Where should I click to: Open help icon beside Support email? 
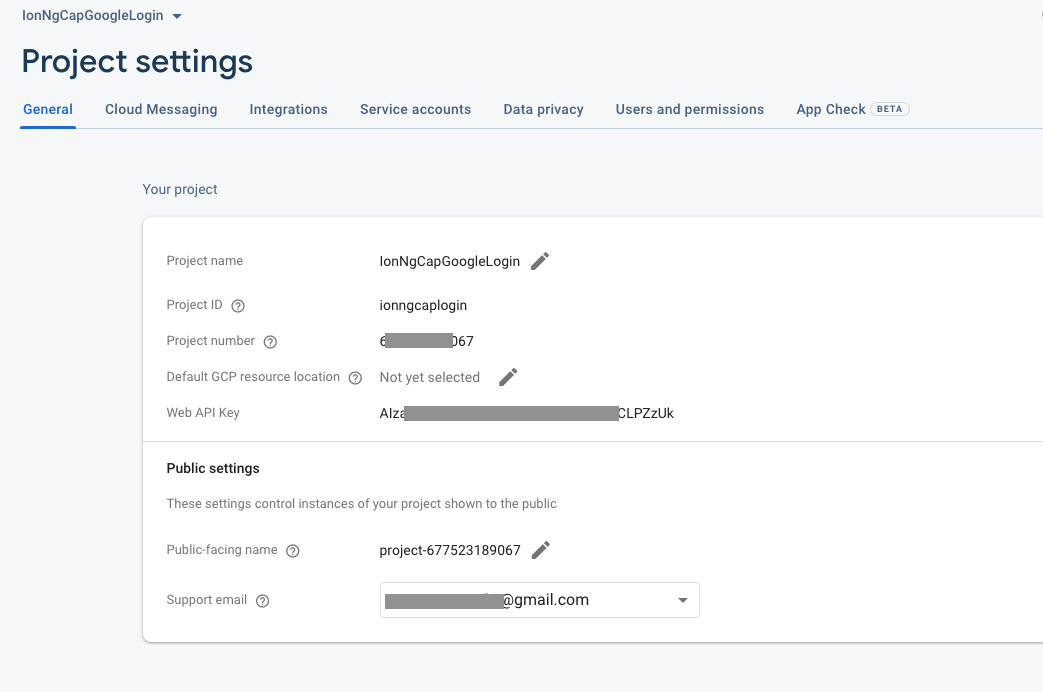point(263,601)
